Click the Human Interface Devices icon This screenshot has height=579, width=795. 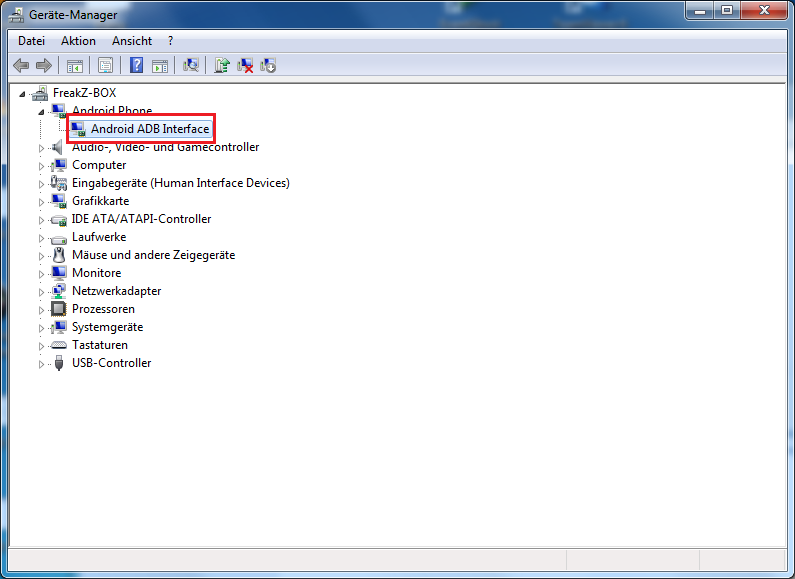coord(59,183)
